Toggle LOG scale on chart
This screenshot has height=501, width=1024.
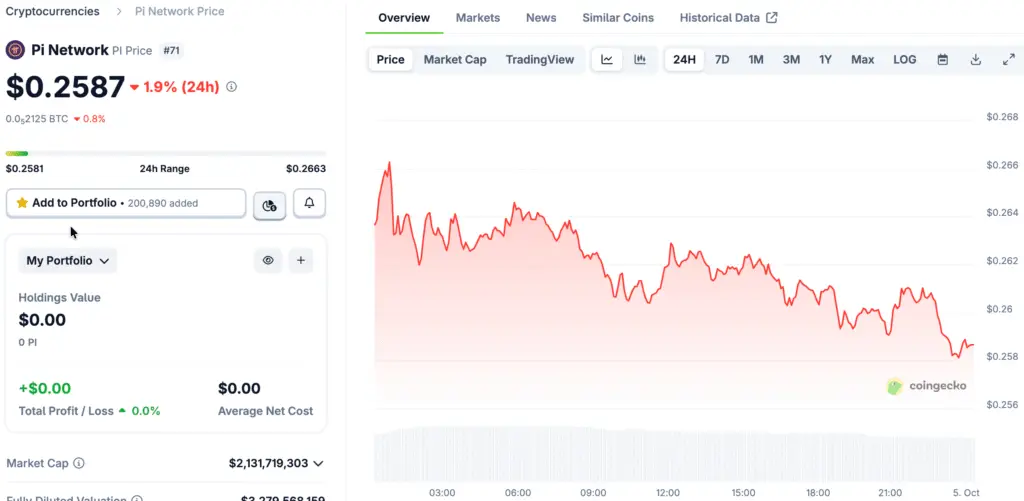click(904, 60)
